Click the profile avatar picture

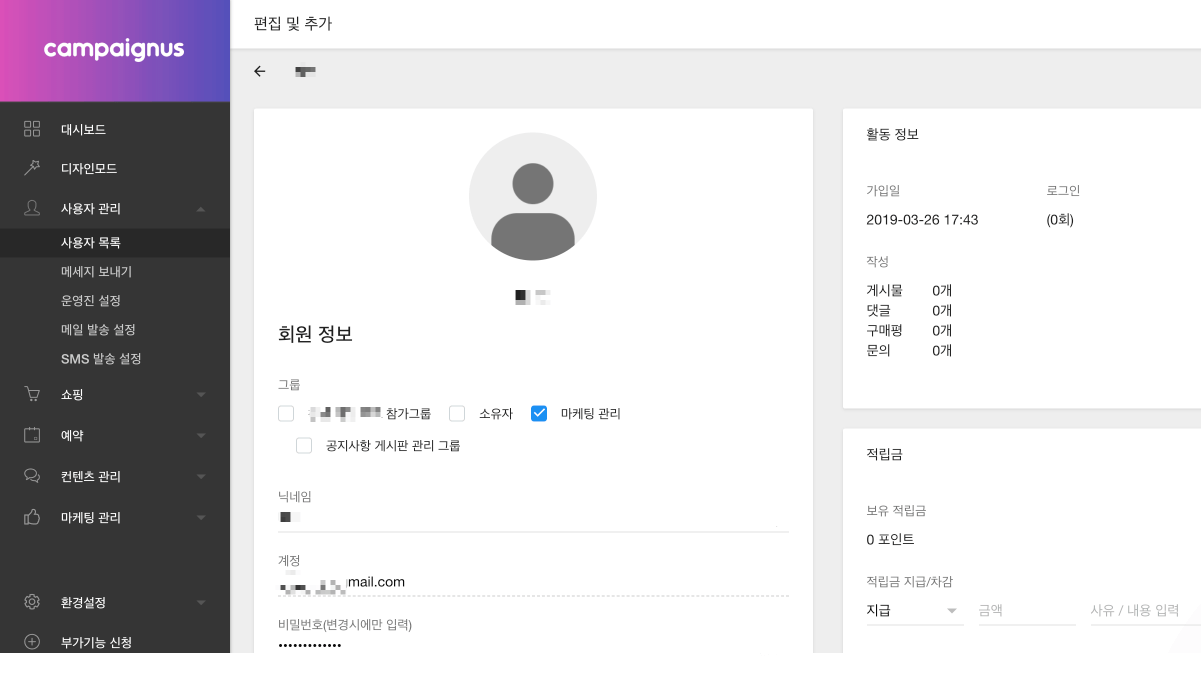pos(533,196)
